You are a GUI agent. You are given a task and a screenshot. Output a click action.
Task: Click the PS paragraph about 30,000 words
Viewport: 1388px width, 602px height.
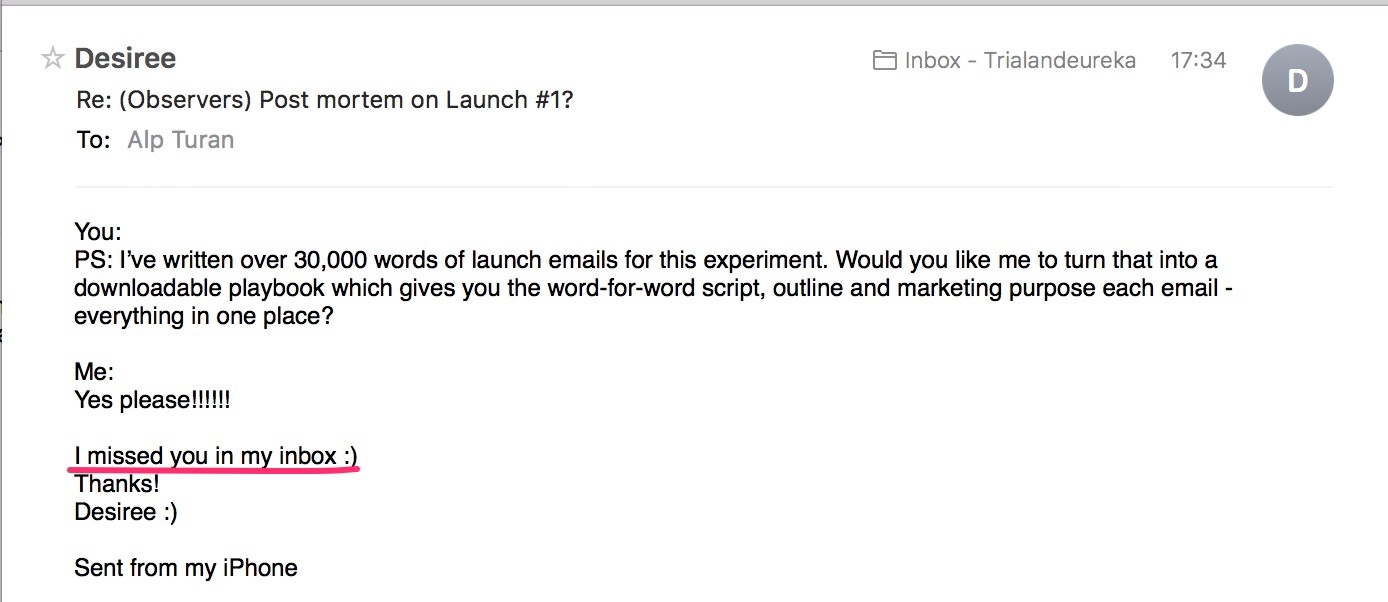(646, 288)
